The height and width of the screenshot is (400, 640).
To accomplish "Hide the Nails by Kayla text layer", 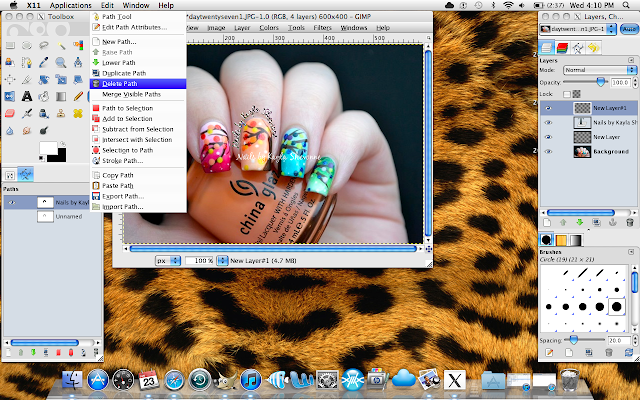I will 548,122.
